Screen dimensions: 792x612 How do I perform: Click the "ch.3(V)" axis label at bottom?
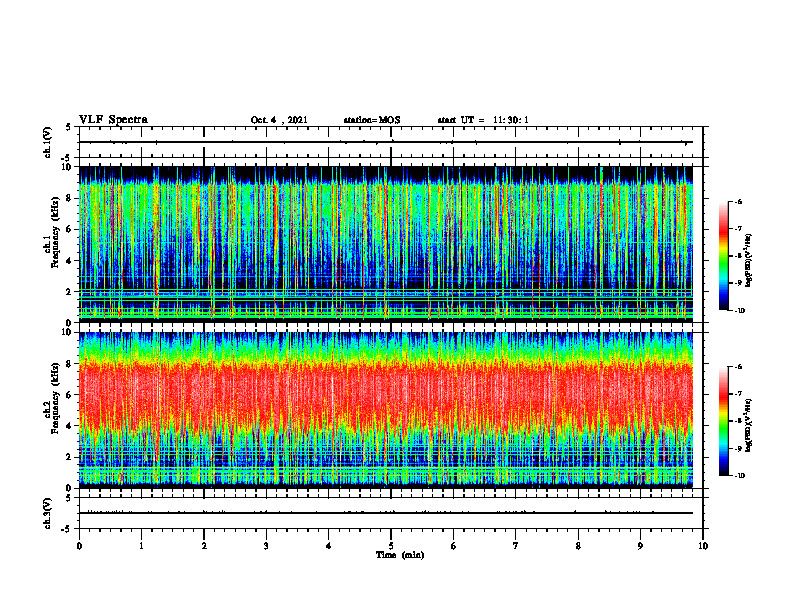[x=48, y=513]
